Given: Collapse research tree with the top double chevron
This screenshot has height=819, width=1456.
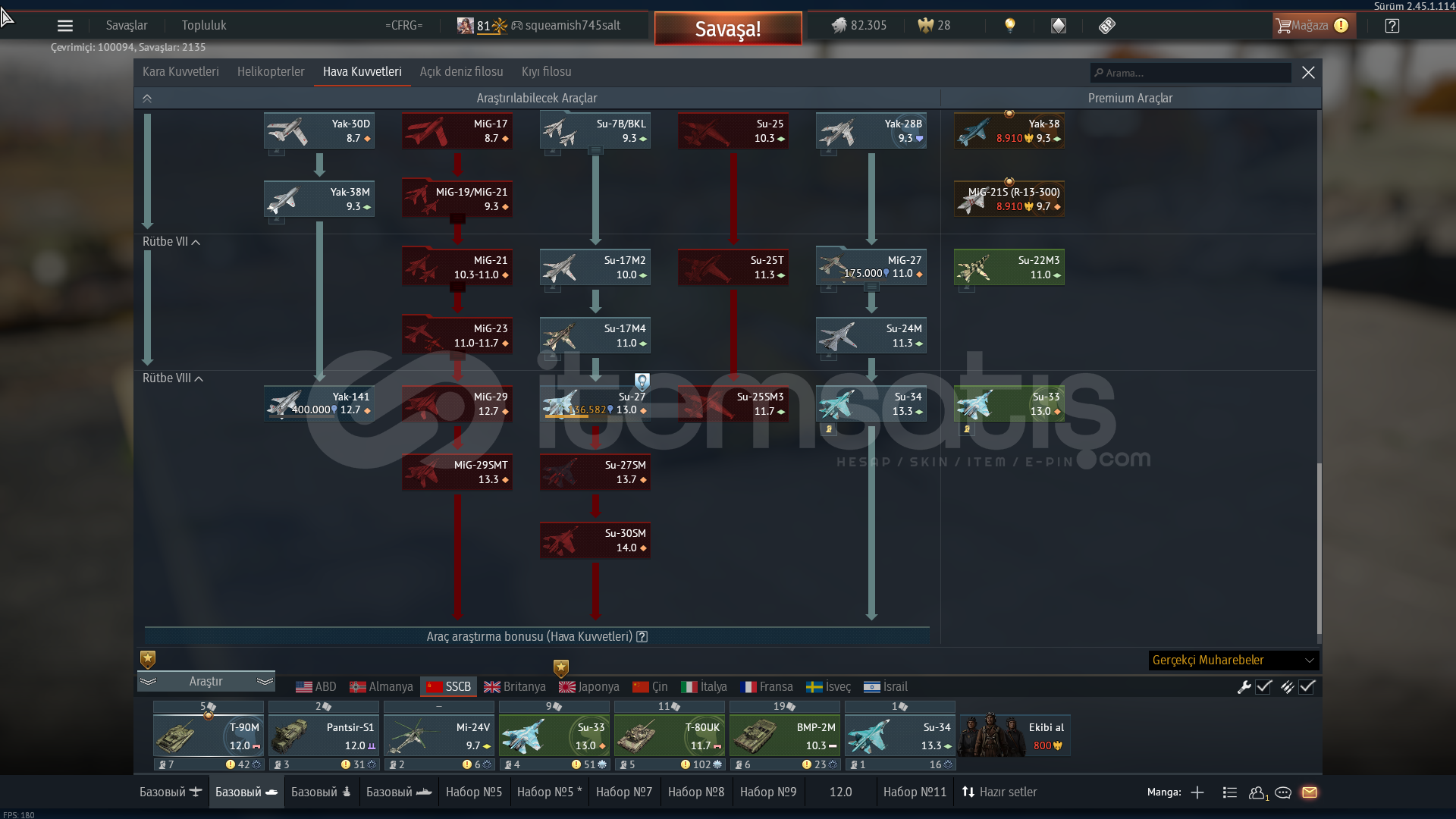Looking at the screenshot, I should (147, 99).
